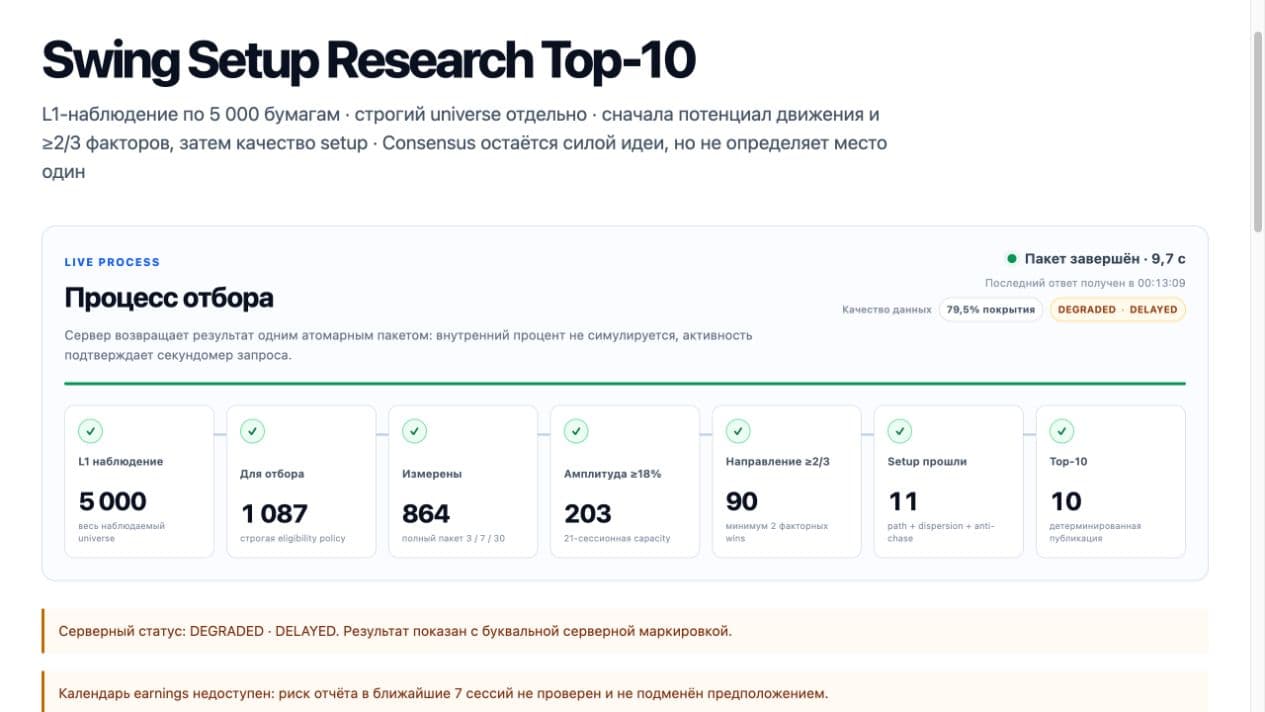The image size is (1265, 712).
Task: Click the весь наблюдаемый universe caption
Action: pyautogui.click(x=121, y=532)
